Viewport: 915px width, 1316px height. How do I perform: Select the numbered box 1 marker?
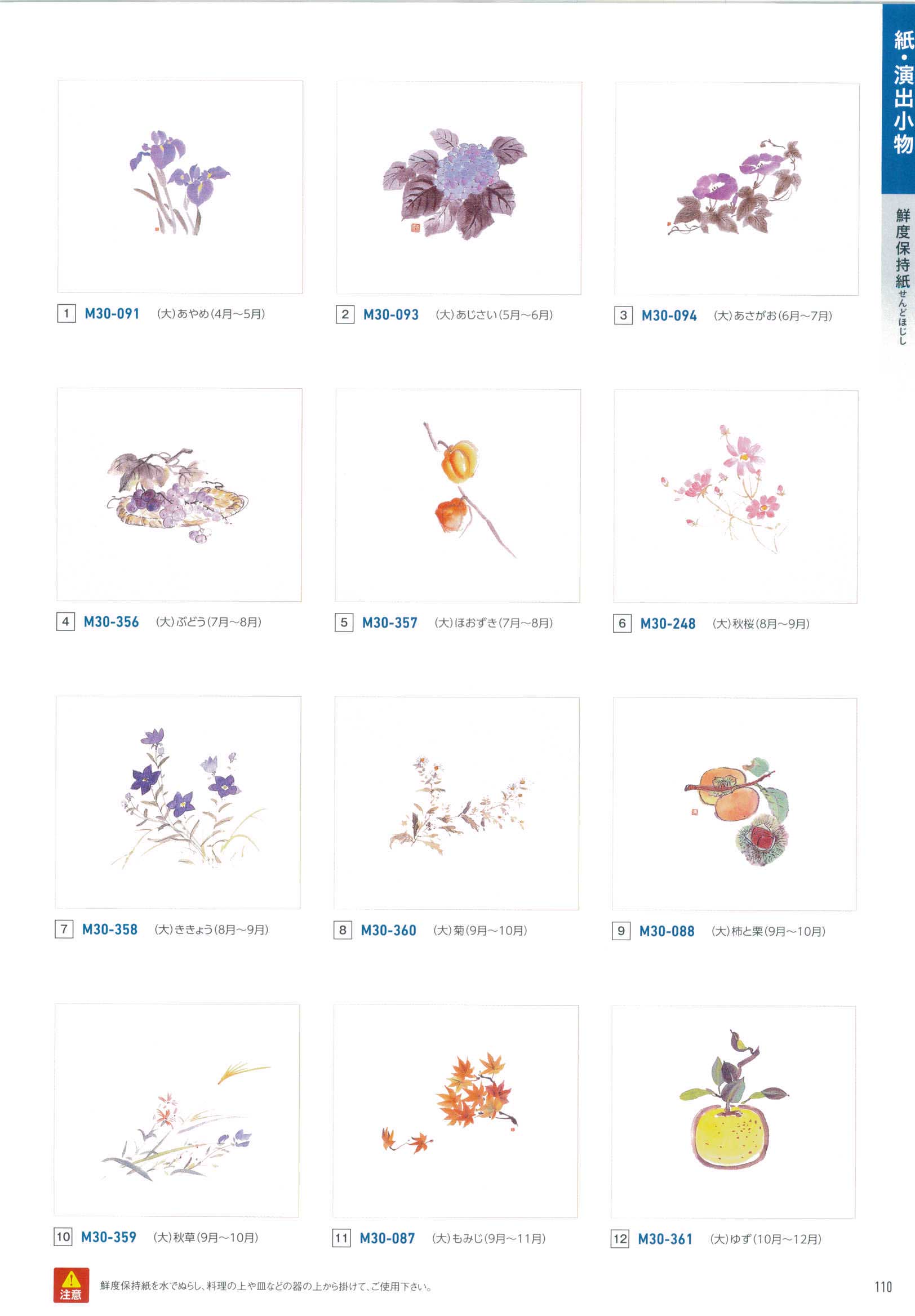point(66,314)
